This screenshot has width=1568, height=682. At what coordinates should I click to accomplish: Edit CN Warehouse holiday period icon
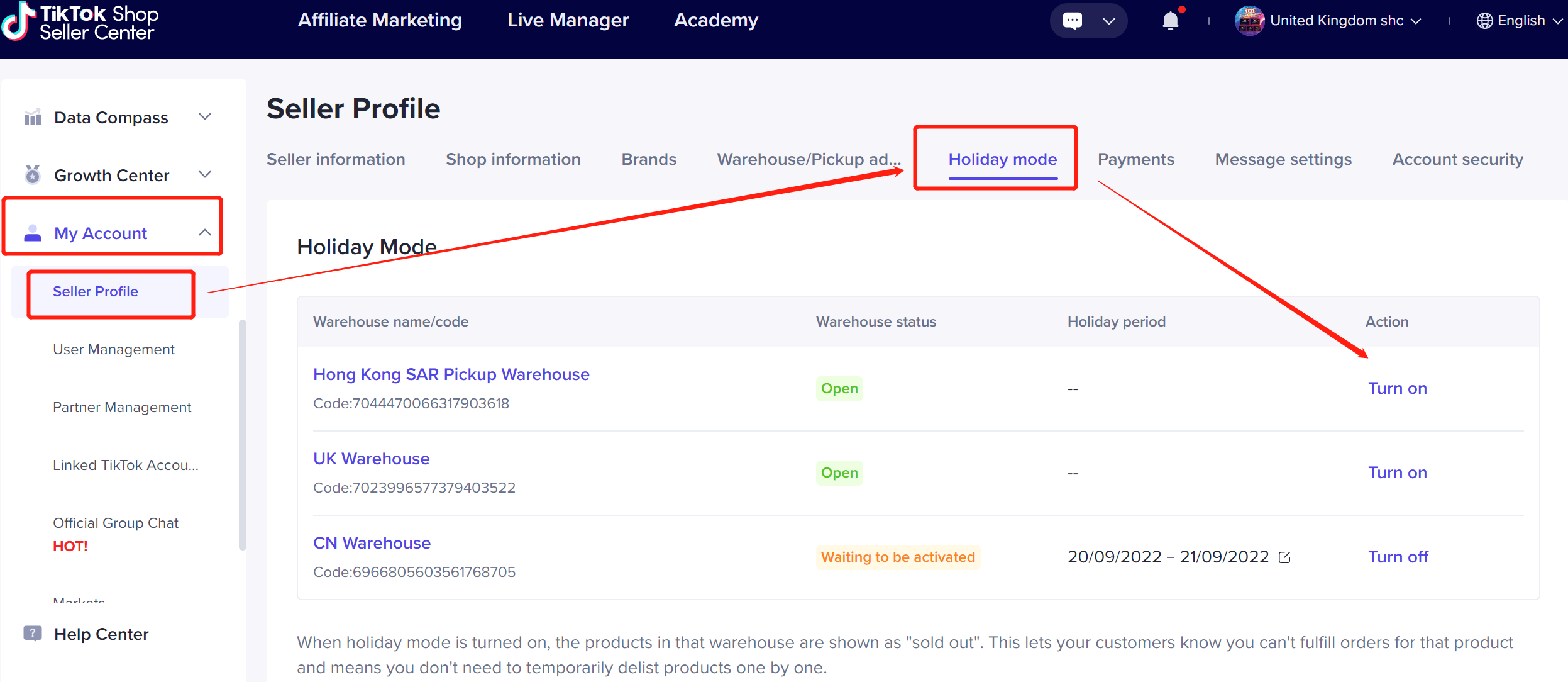point(1284,557)
